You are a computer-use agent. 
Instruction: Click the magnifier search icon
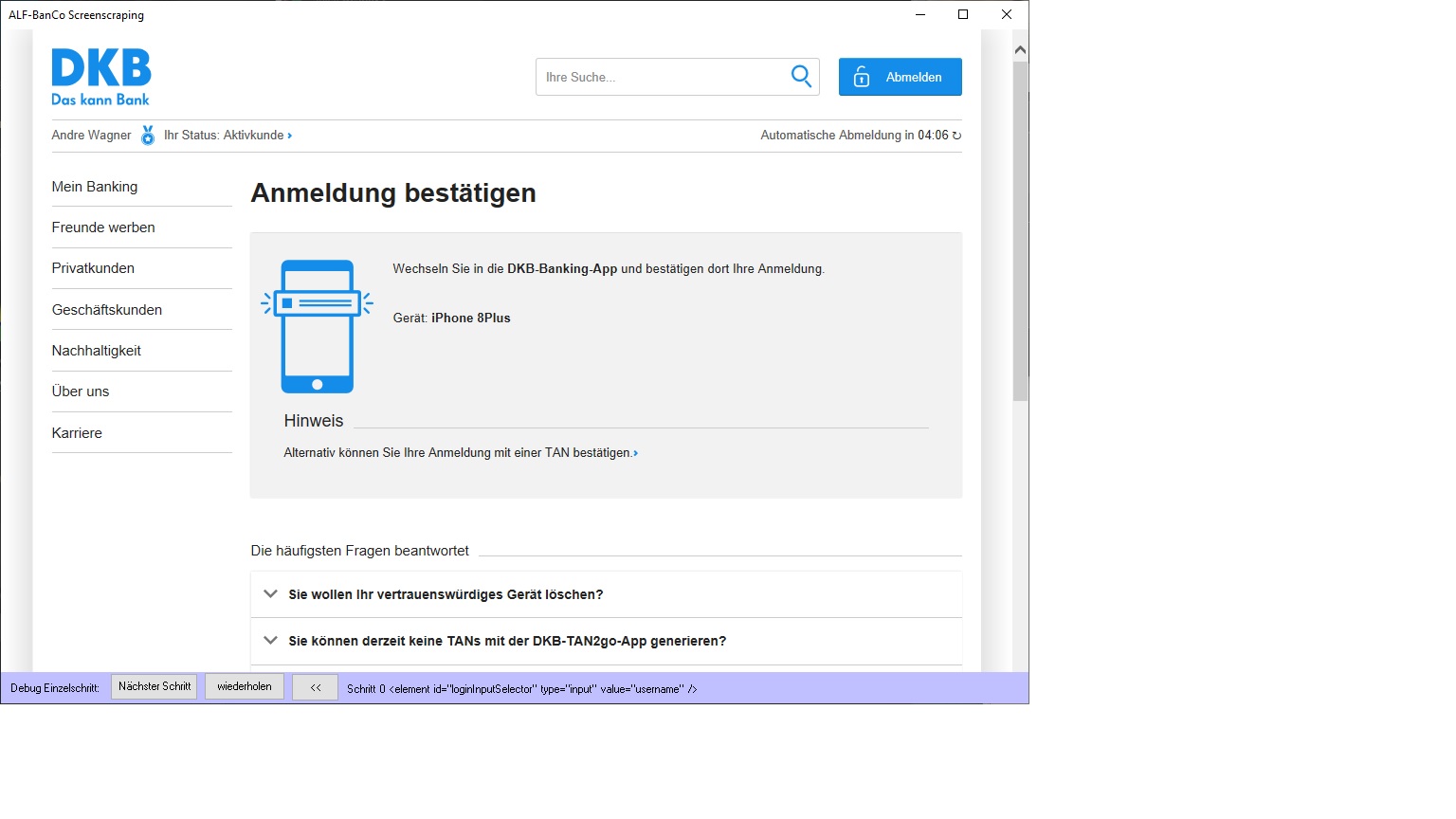(x=801, y=76)
